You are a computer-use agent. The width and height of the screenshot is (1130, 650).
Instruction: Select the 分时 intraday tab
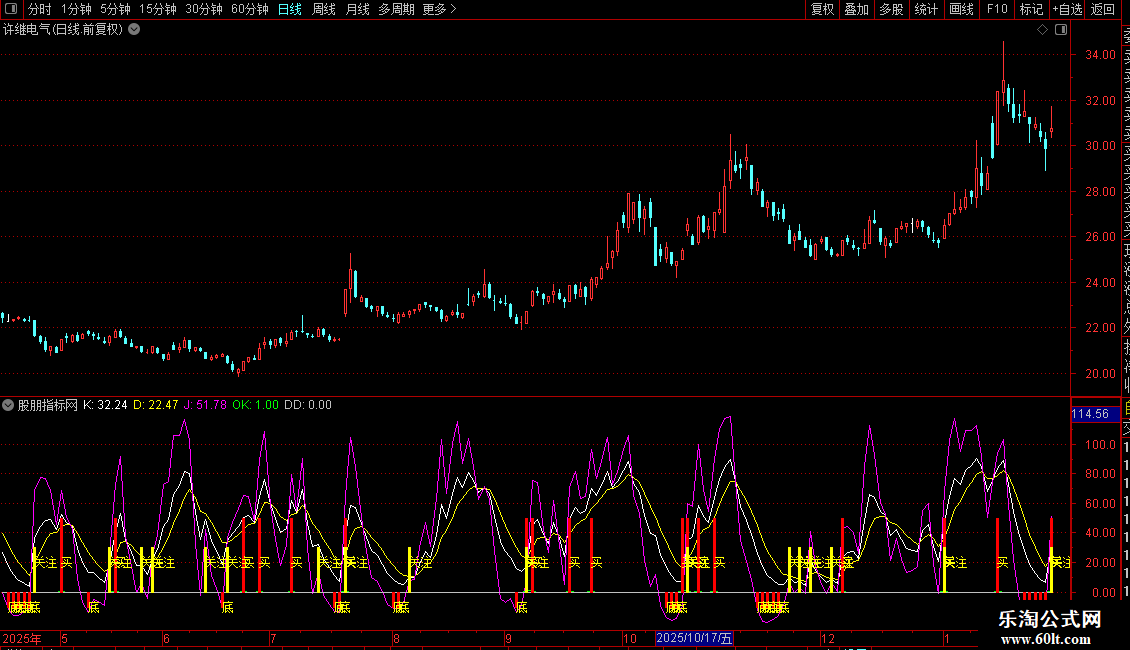(x=39, y=10)
